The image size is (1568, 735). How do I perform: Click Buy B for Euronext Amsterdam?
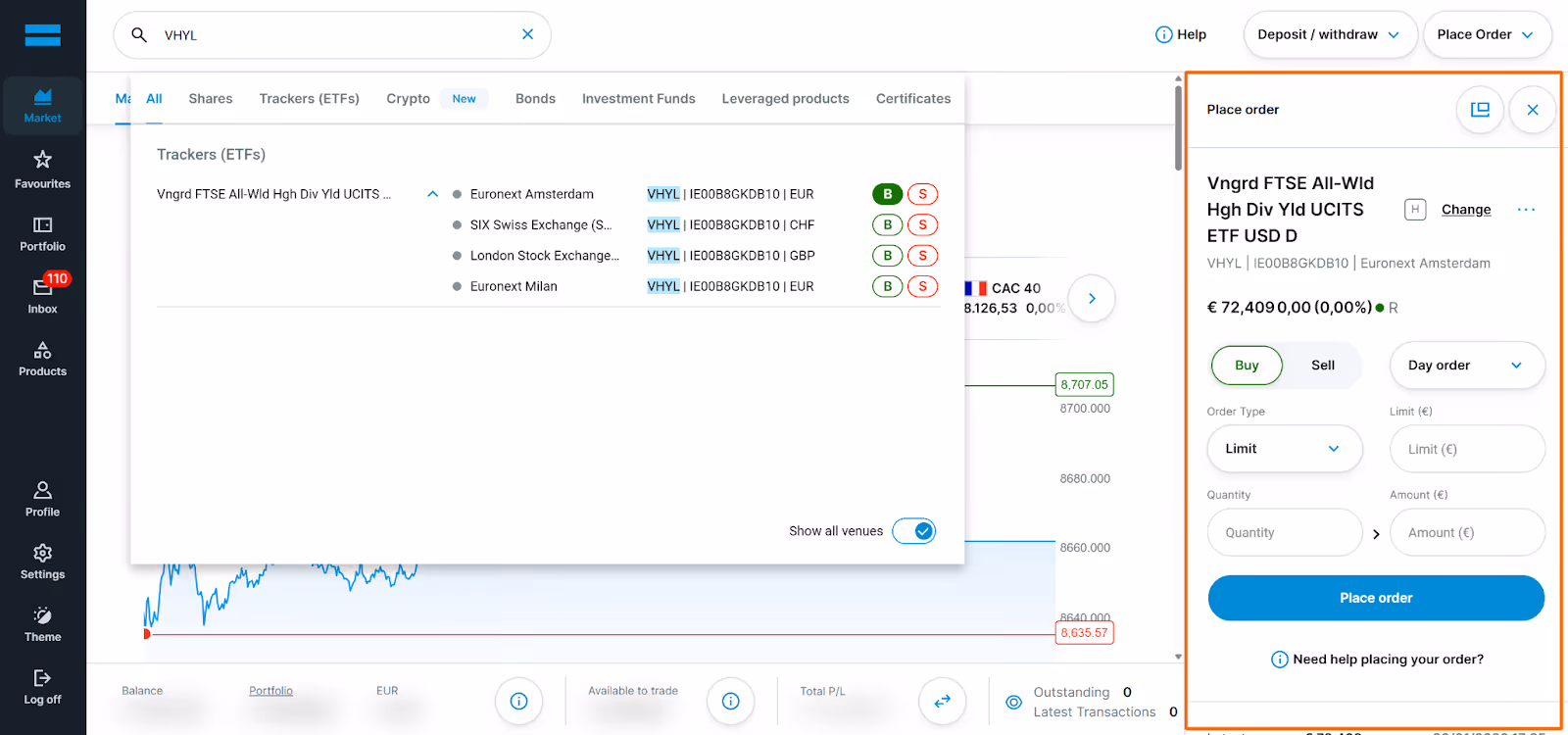tap(887, 194)
